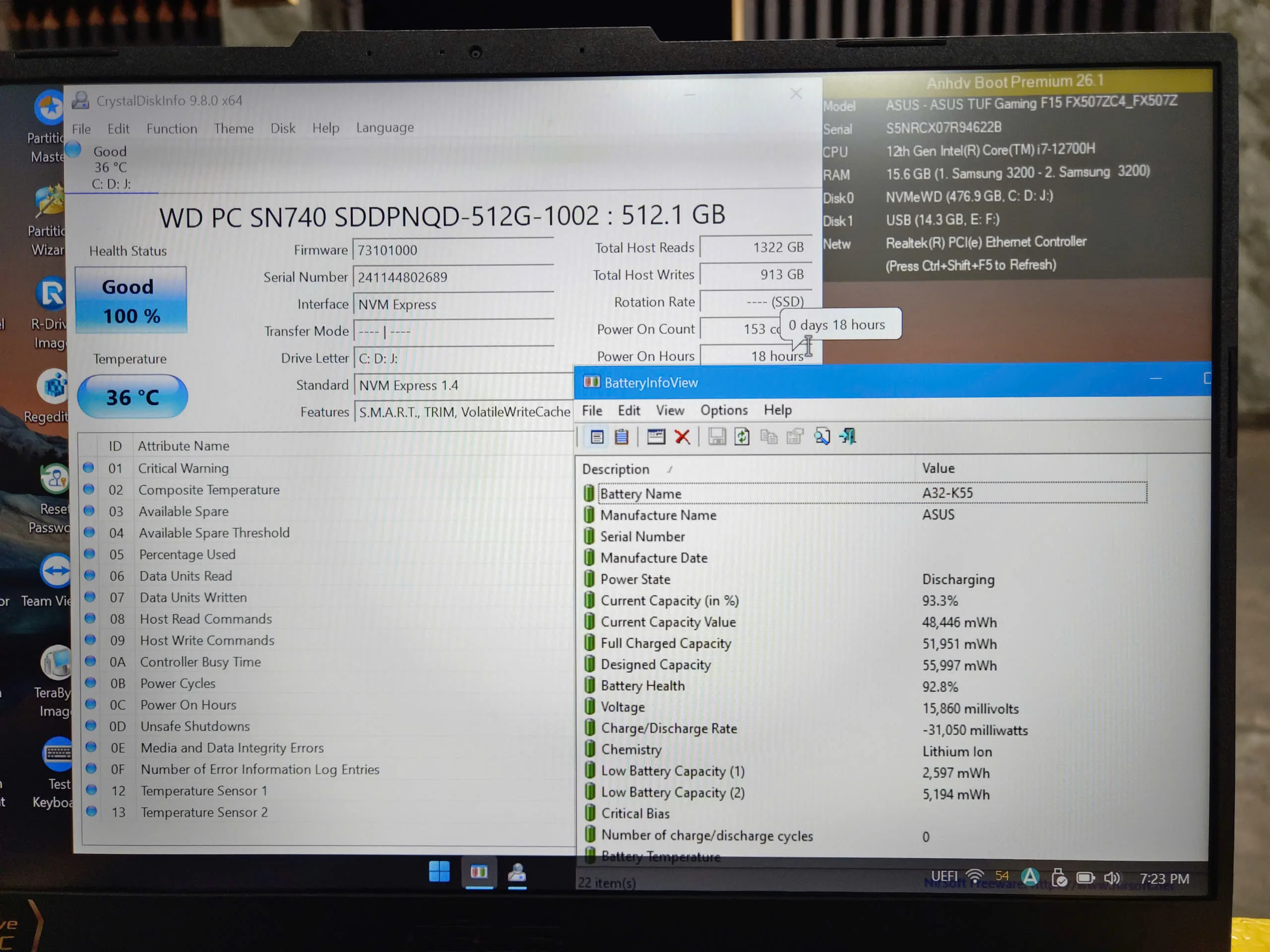Click the 36 °C temperature button
The height and width of the screenshot is (952, 1270).
click(x=132, y=397)
